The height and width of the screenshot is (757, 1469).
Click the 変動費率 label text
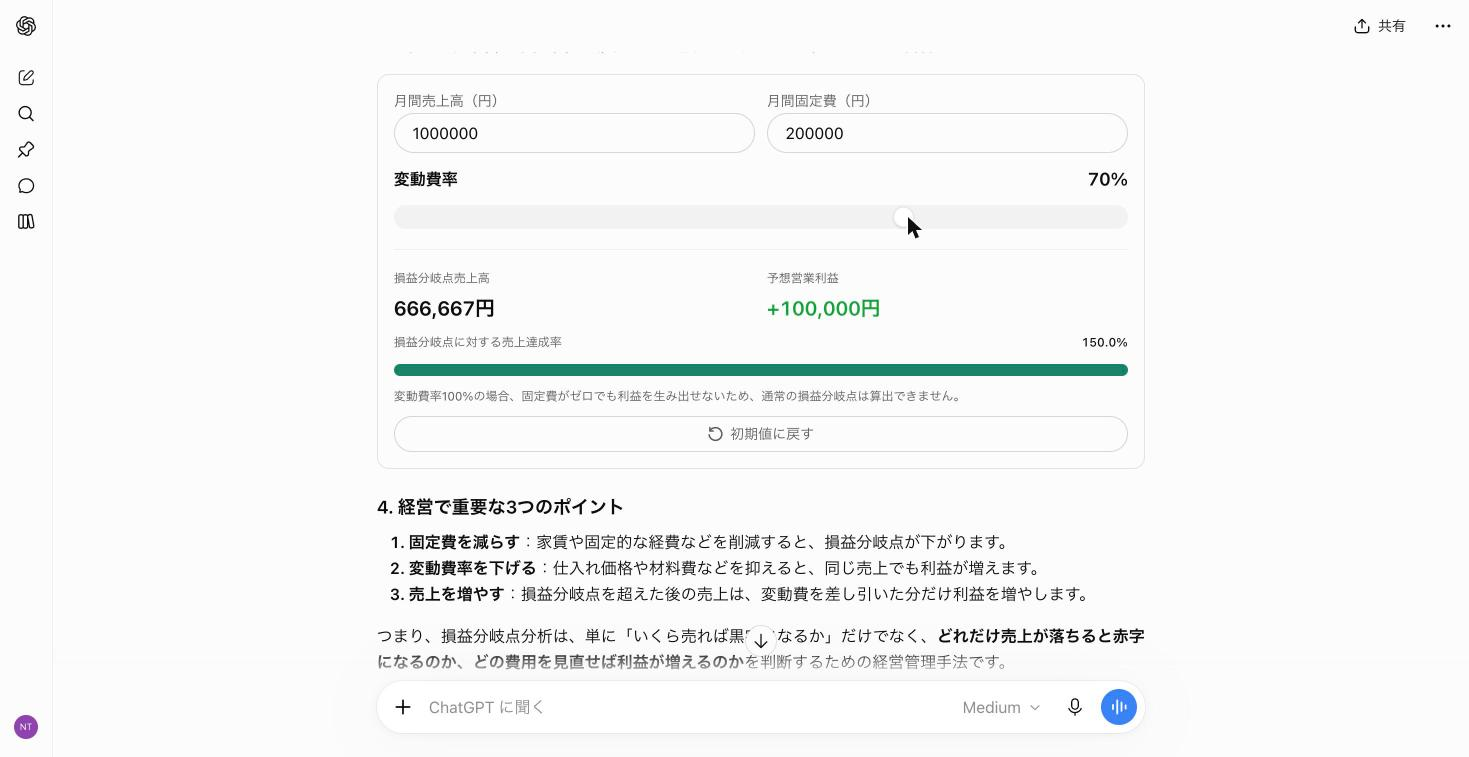tap(426, 179)
